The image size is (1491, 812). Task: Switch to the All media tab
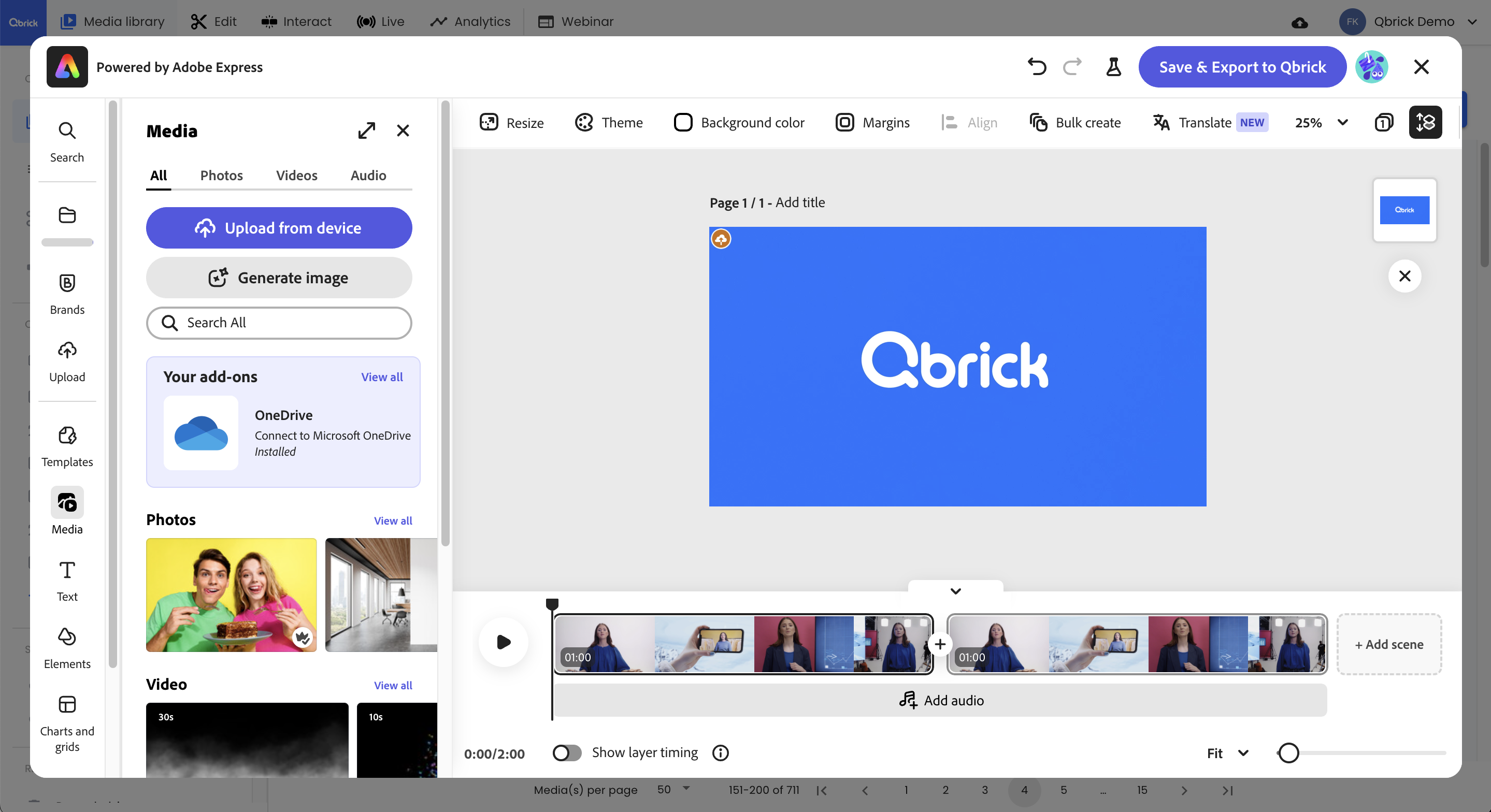click(159, 176)
